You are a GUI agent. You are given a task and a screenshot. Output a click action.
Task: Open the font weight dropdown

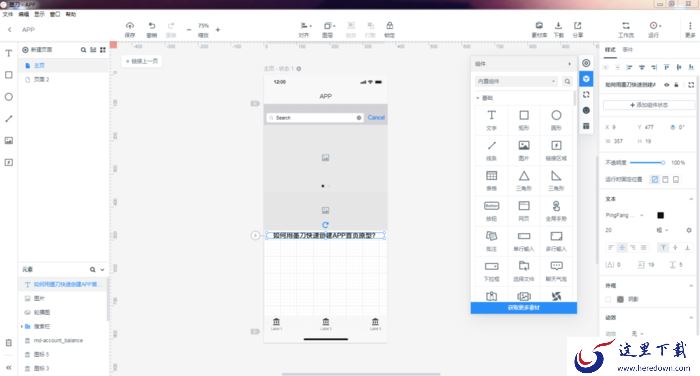click(x=662, y=230)
